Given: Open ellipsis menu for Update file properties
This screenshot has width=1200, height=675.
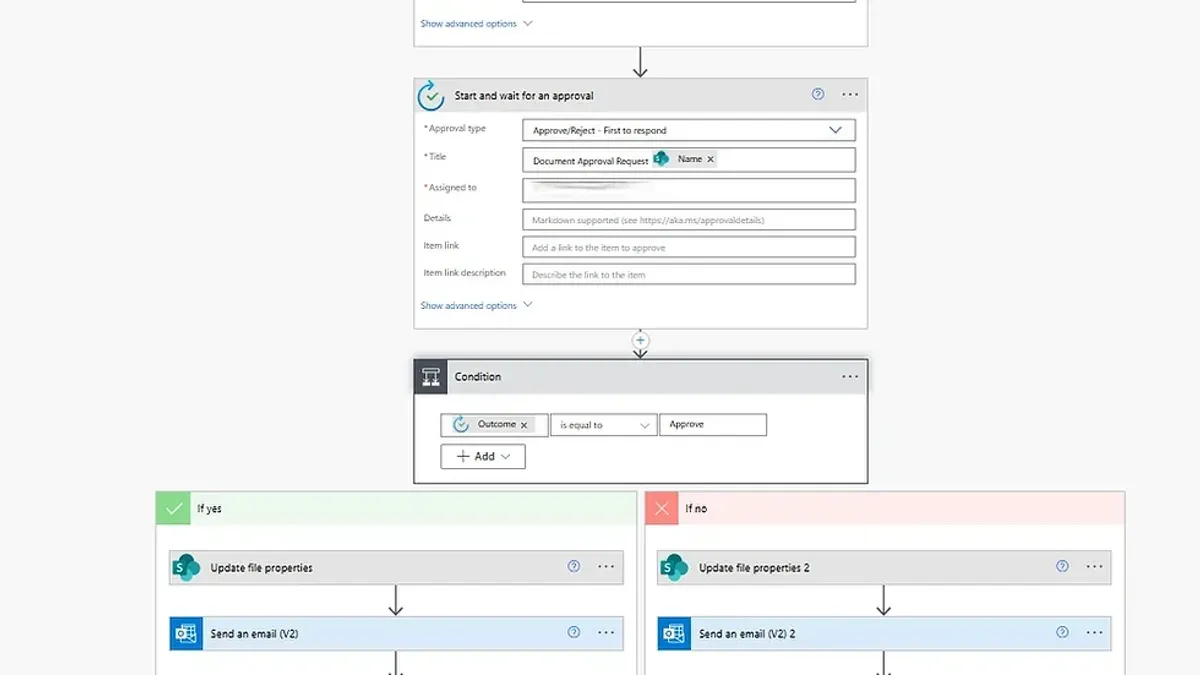Looking at the screenshot, I should (606, 566).
